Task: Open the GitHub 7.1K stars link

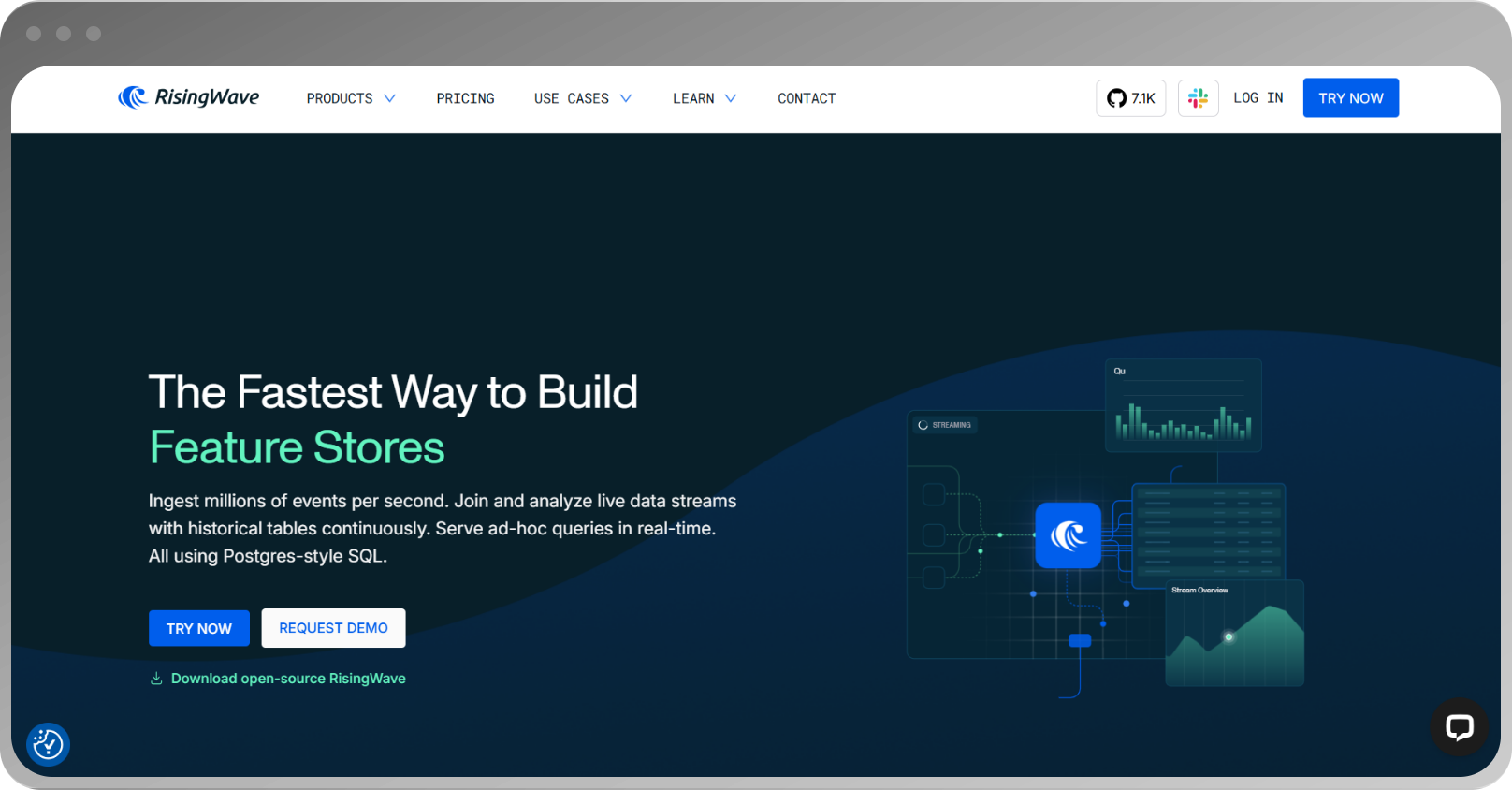Action: [1130, 98]
